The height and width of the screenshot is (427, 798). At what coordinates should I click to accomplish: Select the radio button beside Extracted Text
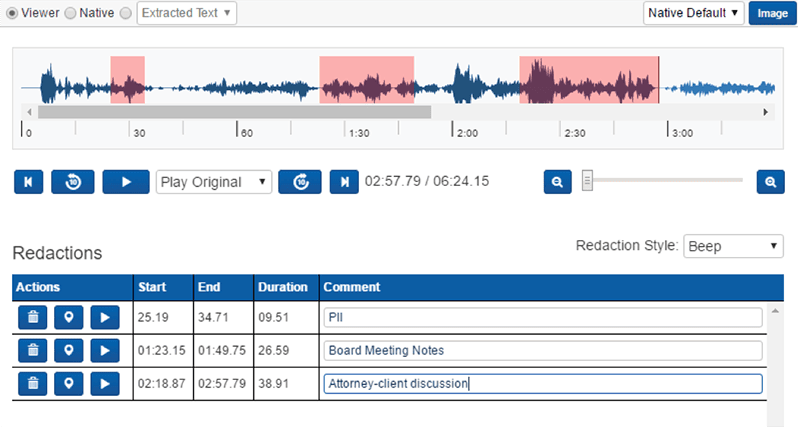(x=126, y=13)
